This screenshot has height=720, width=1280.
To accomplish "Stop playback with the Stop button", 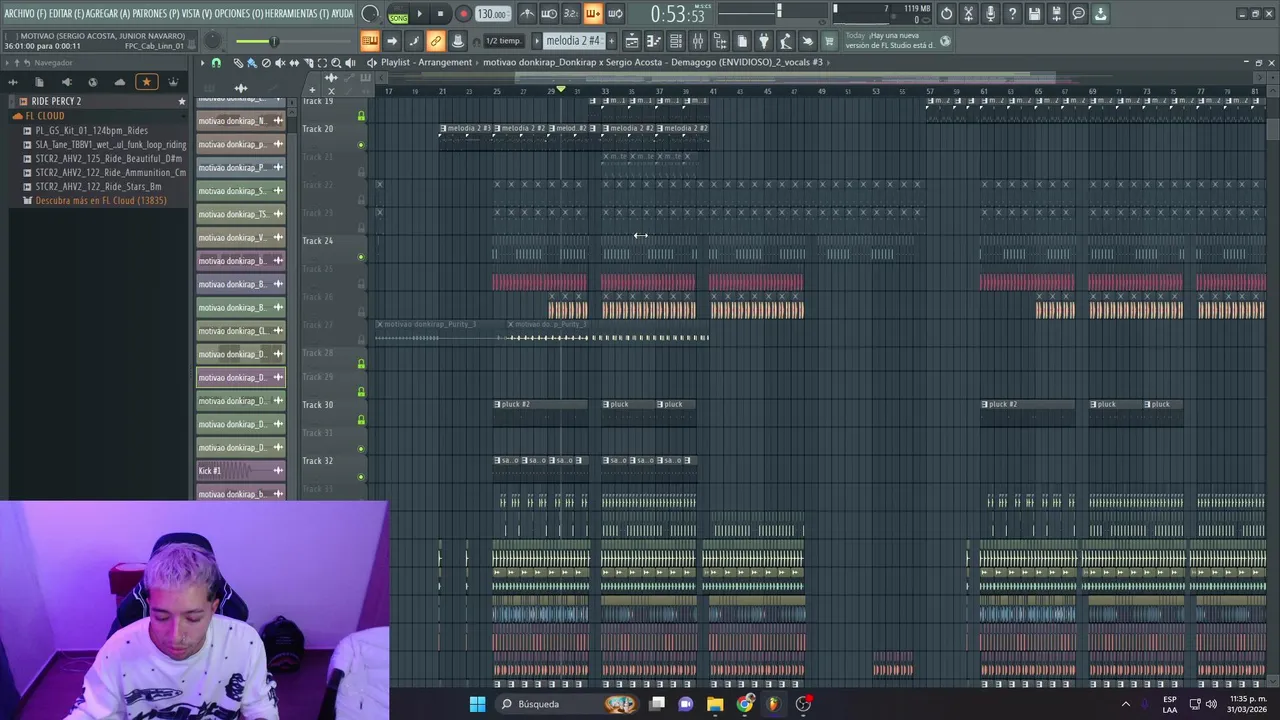I will [x=440, y=14].
